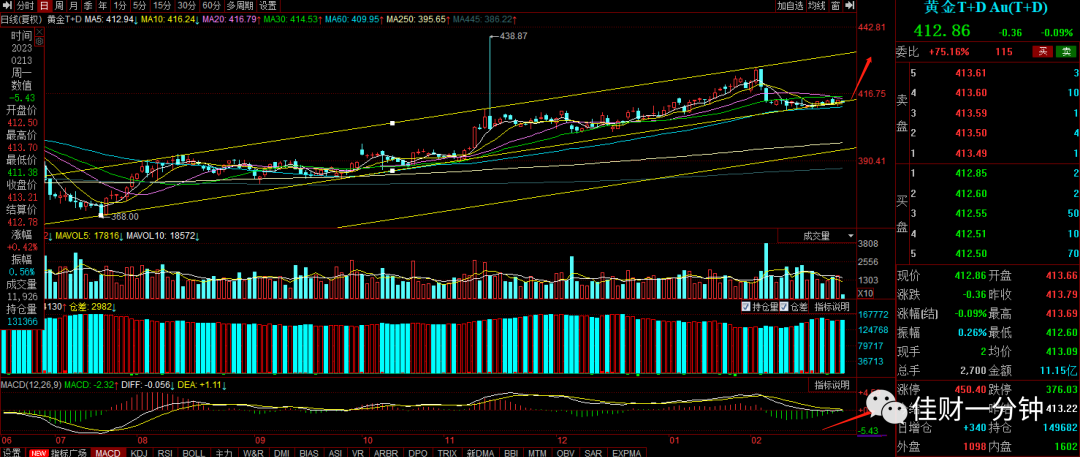
Task: Click 指标说明 in the MACD panel
Action: (x=832, y=384)
